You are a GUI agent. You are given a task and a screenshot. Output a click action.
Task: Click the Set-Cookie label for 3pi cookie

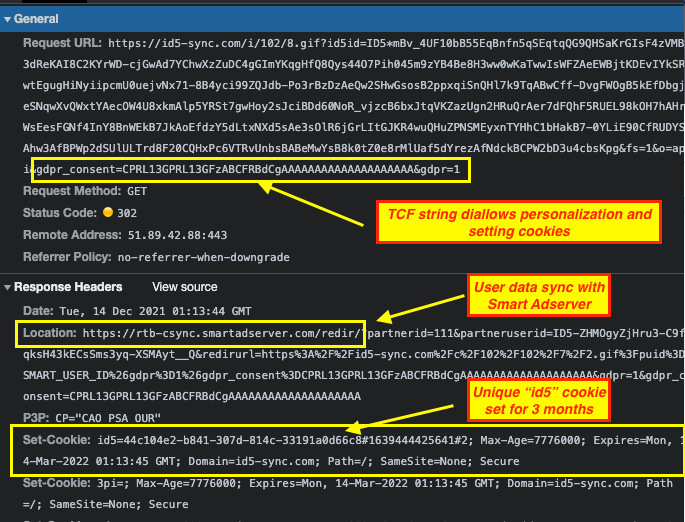pyautogui.click(x=57, y=483)
